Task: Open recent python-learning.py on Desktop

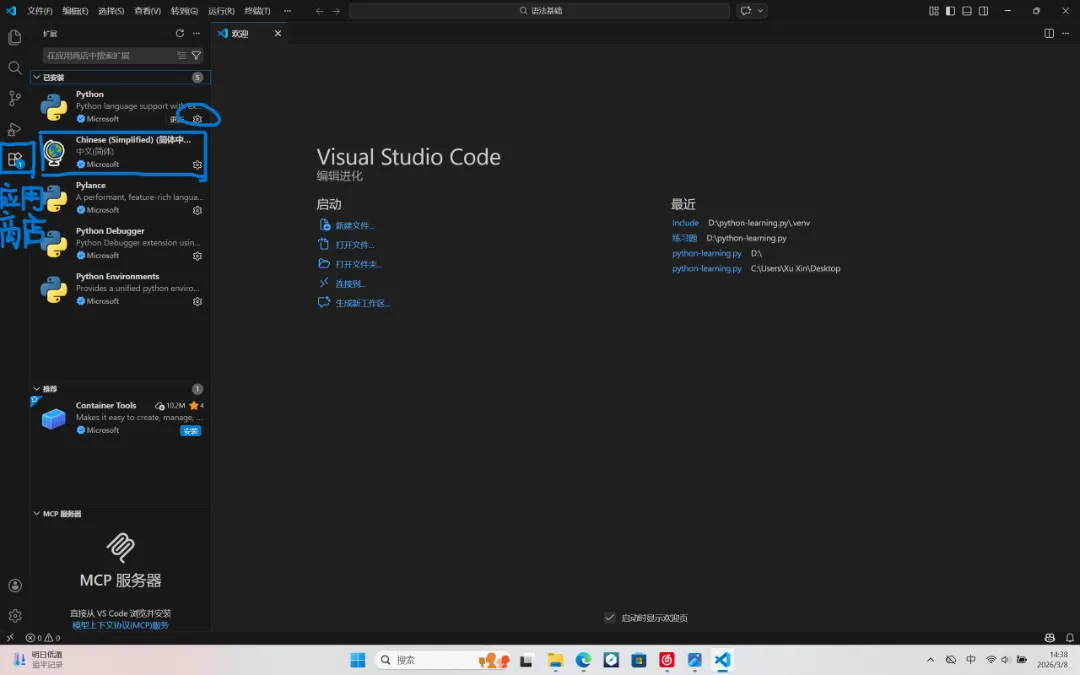Action: (x=707, y=269)
